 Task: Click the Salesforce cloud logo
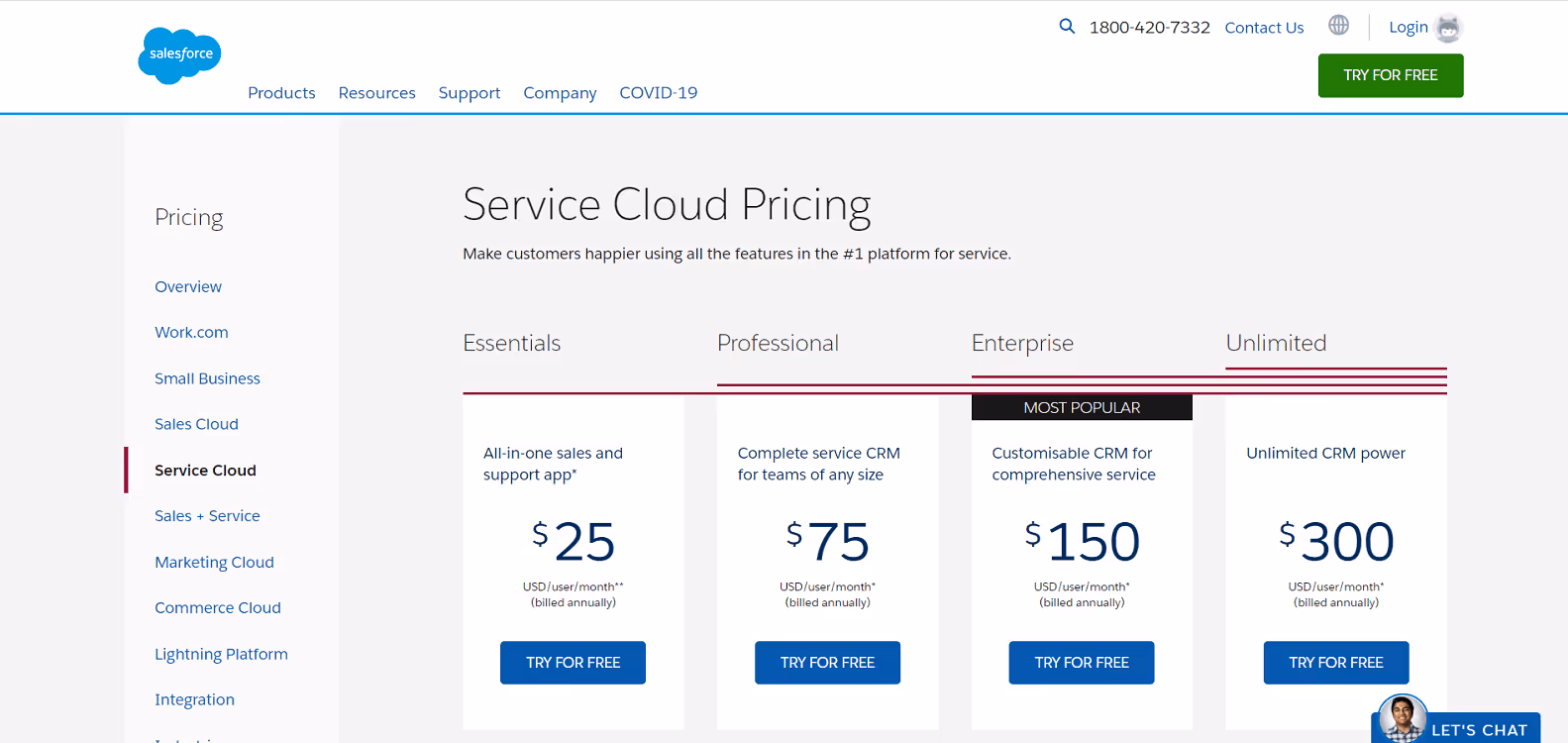point(179,55)
